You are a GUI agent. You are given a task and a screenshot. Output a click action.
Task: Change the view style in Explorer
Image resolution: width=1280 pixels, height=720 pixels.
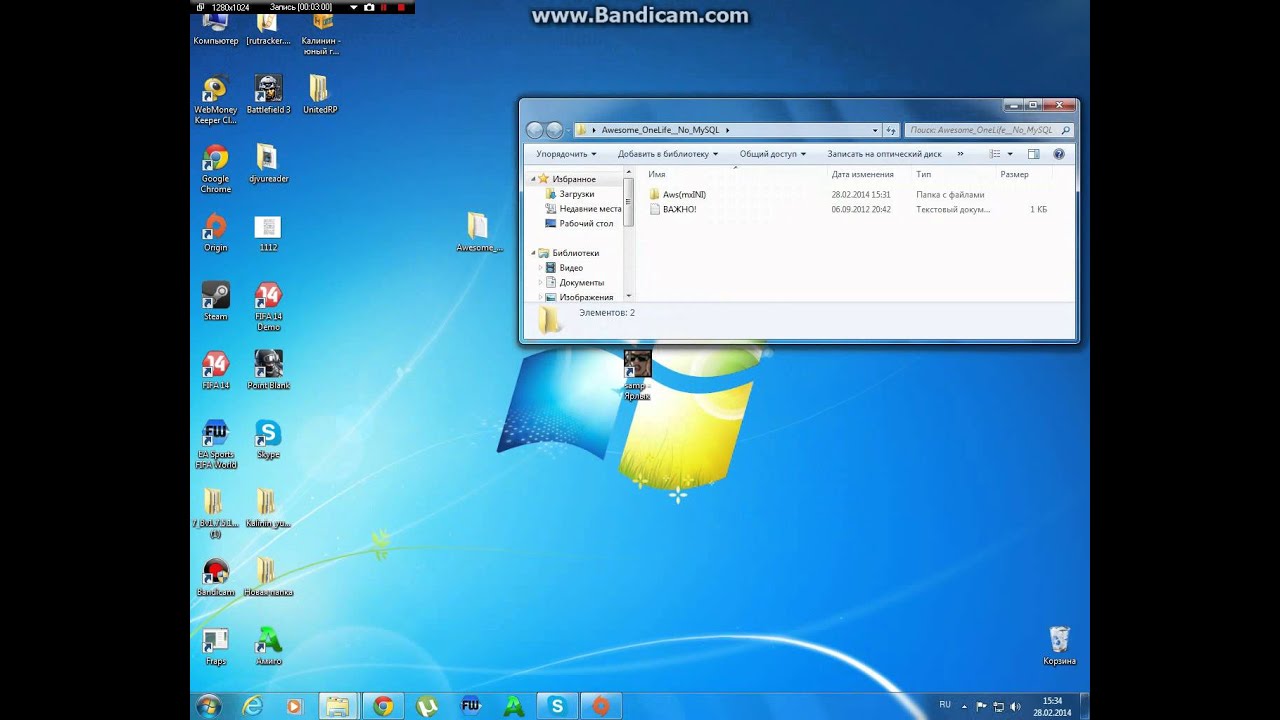[x=994, y=154]
